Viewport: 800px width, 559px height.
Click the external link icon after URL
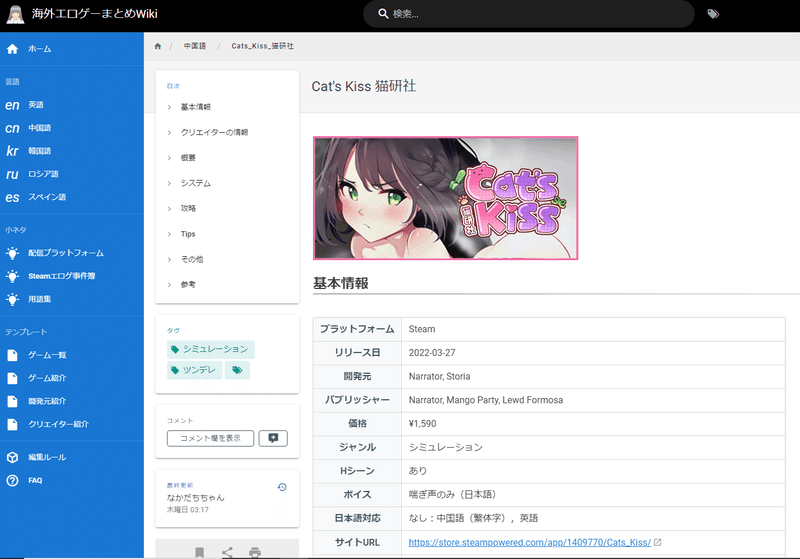tap(658, 542)
